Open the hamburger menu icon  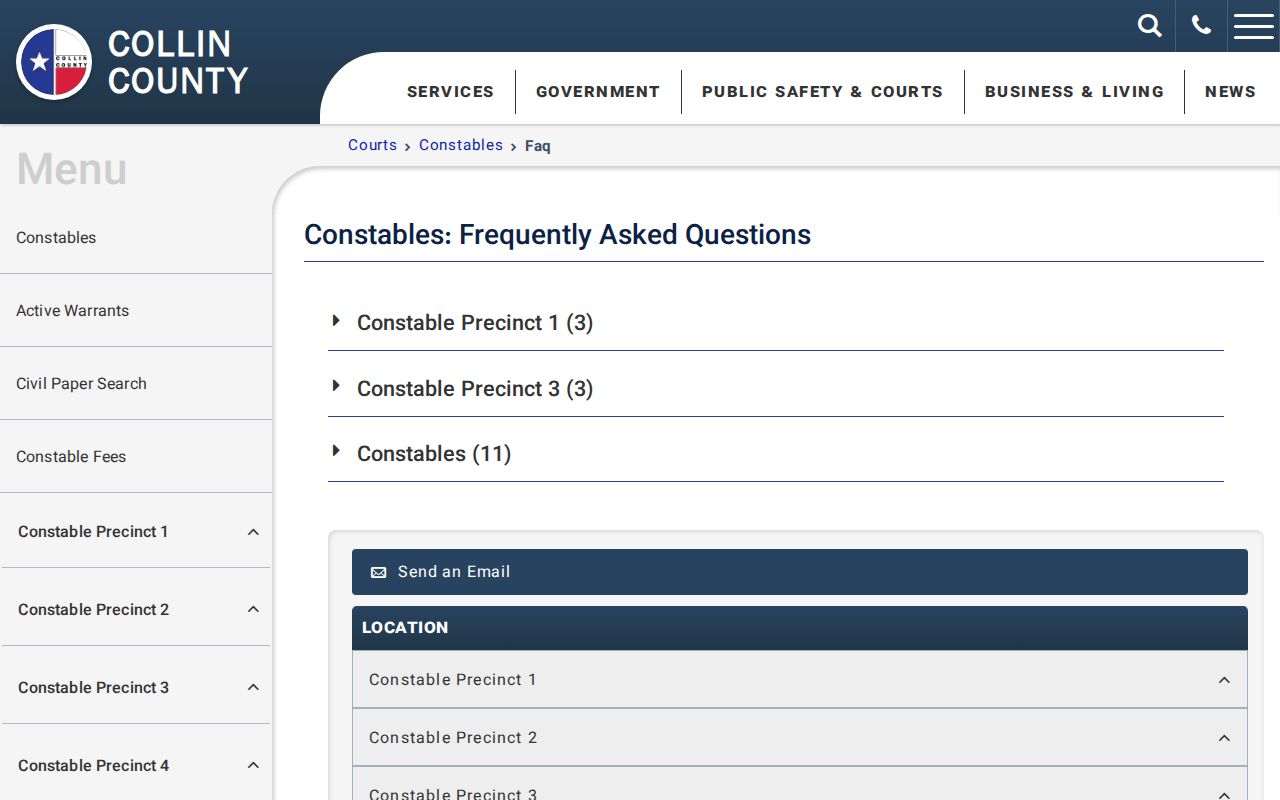1254,26
